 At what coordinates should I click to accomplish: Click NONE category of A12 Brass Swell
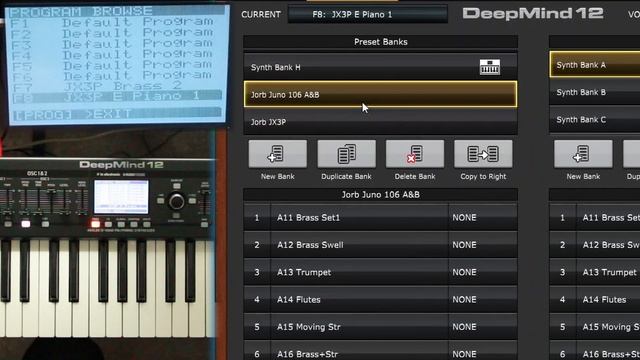pos(483,245)
